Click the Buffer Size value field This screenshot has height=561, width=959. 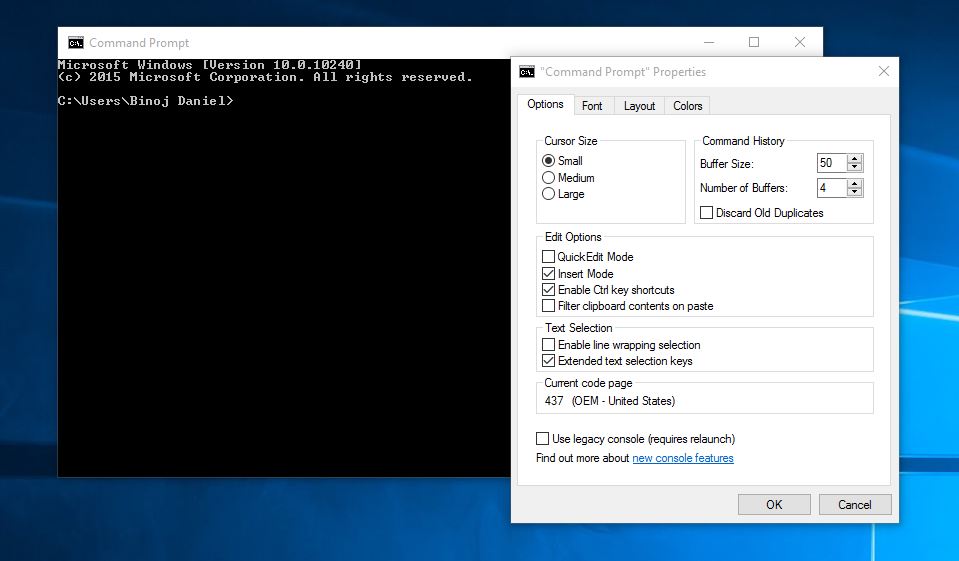[x=832, y=163]
